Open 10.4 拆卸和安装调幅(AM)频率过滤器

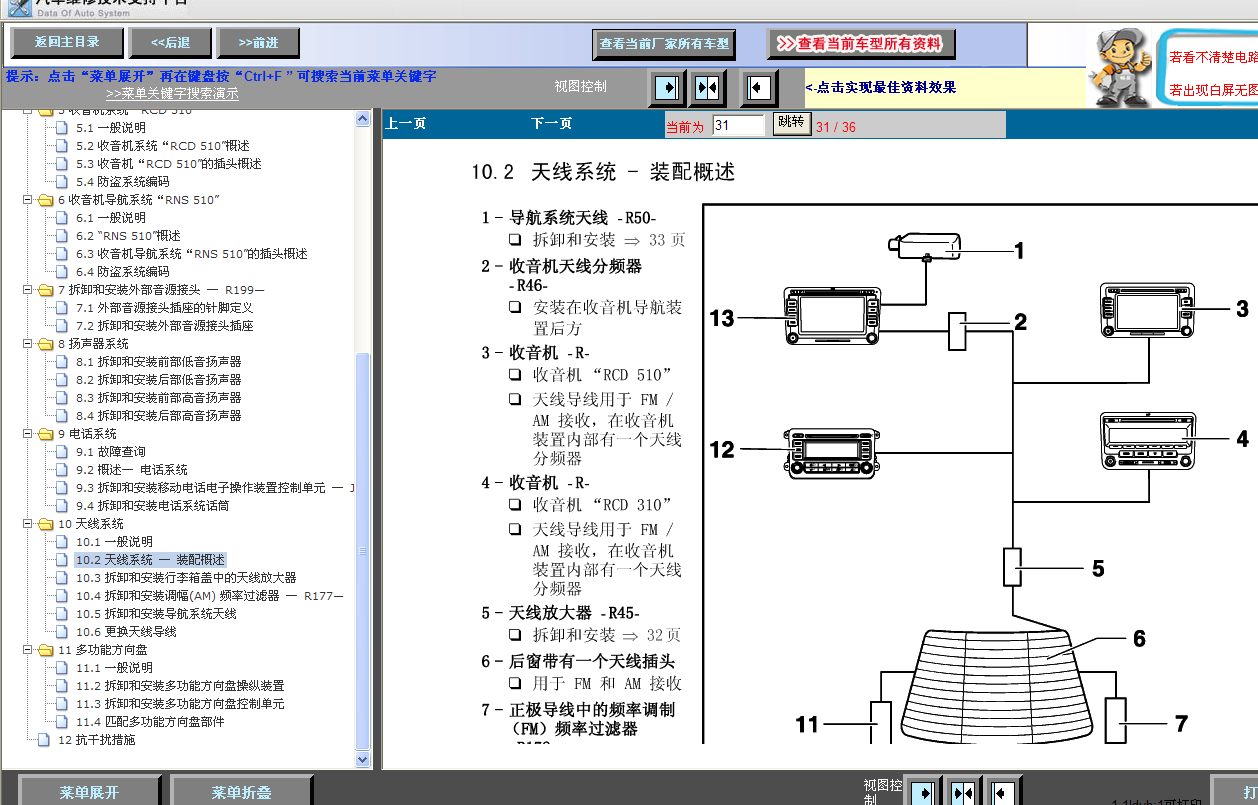209,596
